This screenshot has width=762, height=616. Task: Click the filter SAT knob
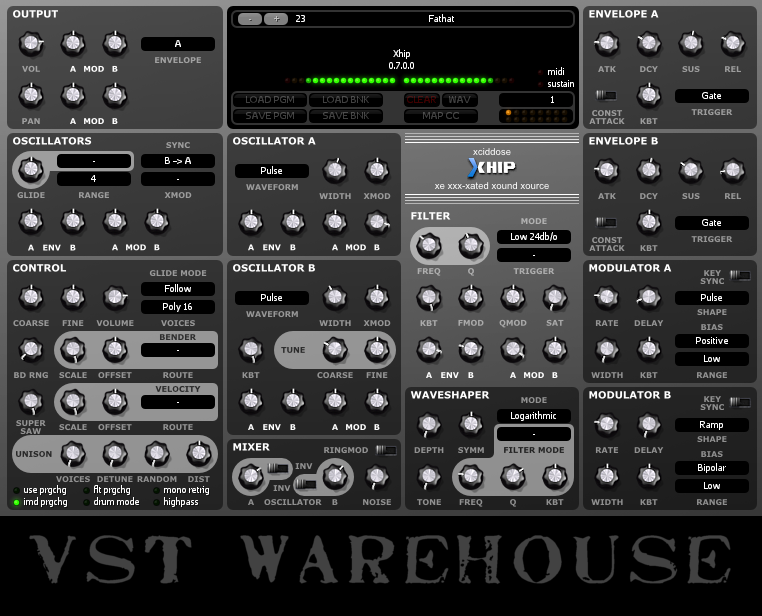(x=554, y=297)
